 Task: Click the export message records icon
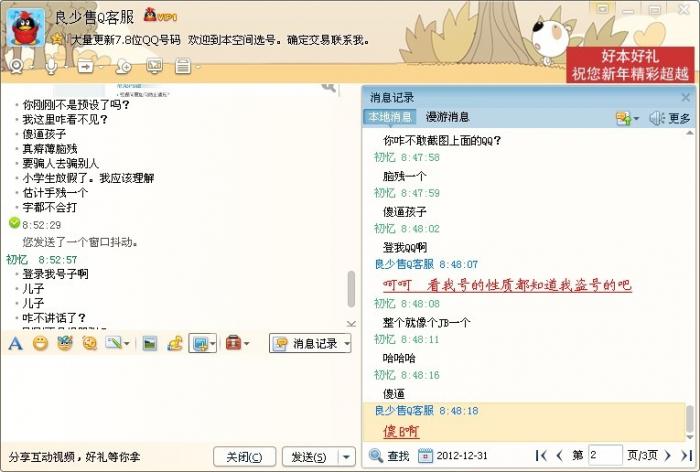(x=623, y=118)
